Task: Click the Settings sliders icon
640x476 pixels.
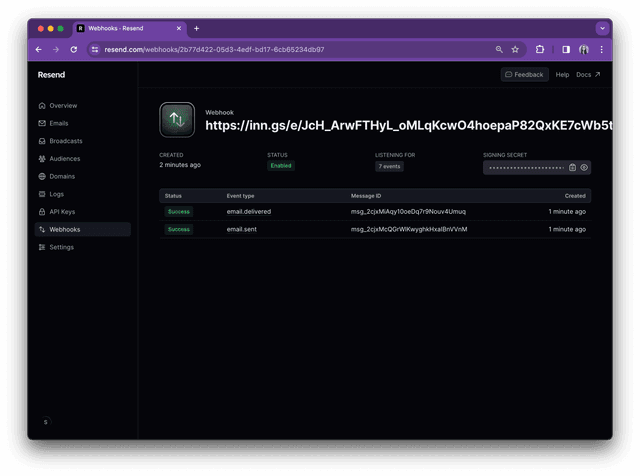Action: tap(42, 247)
